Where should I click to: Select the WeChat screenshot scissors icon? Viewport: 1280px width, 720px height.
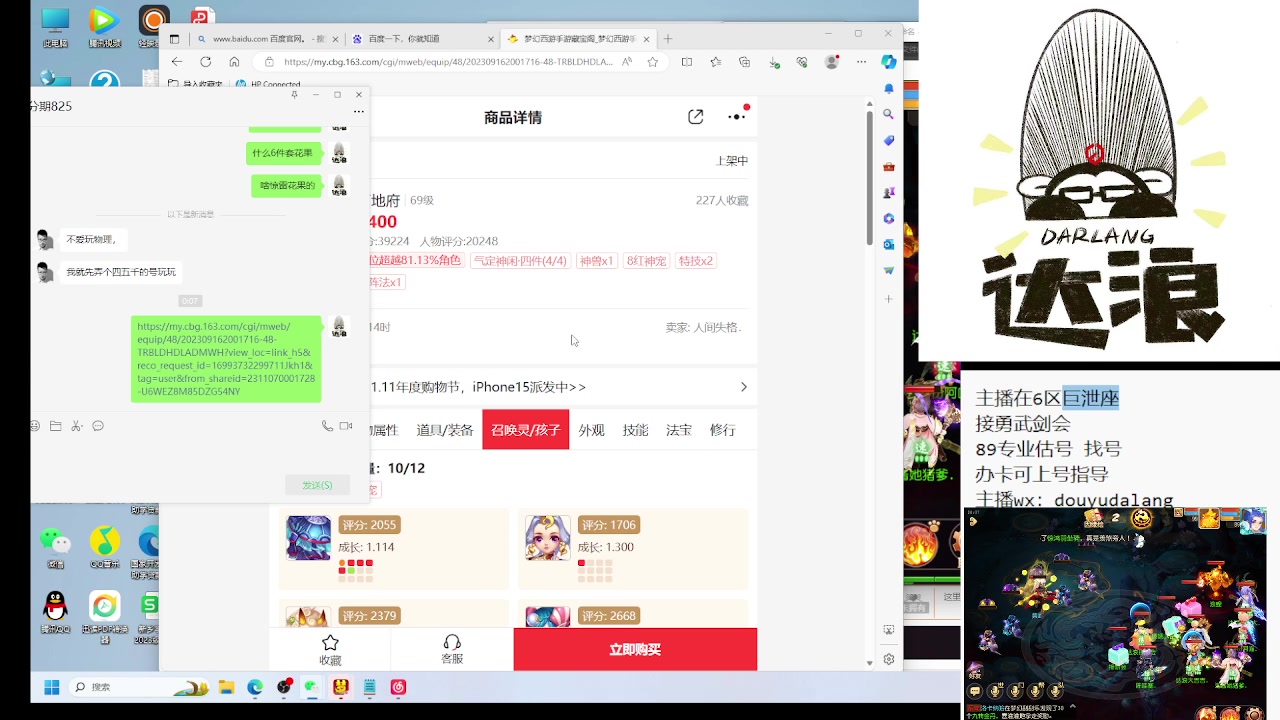click(x=77, y=426)
